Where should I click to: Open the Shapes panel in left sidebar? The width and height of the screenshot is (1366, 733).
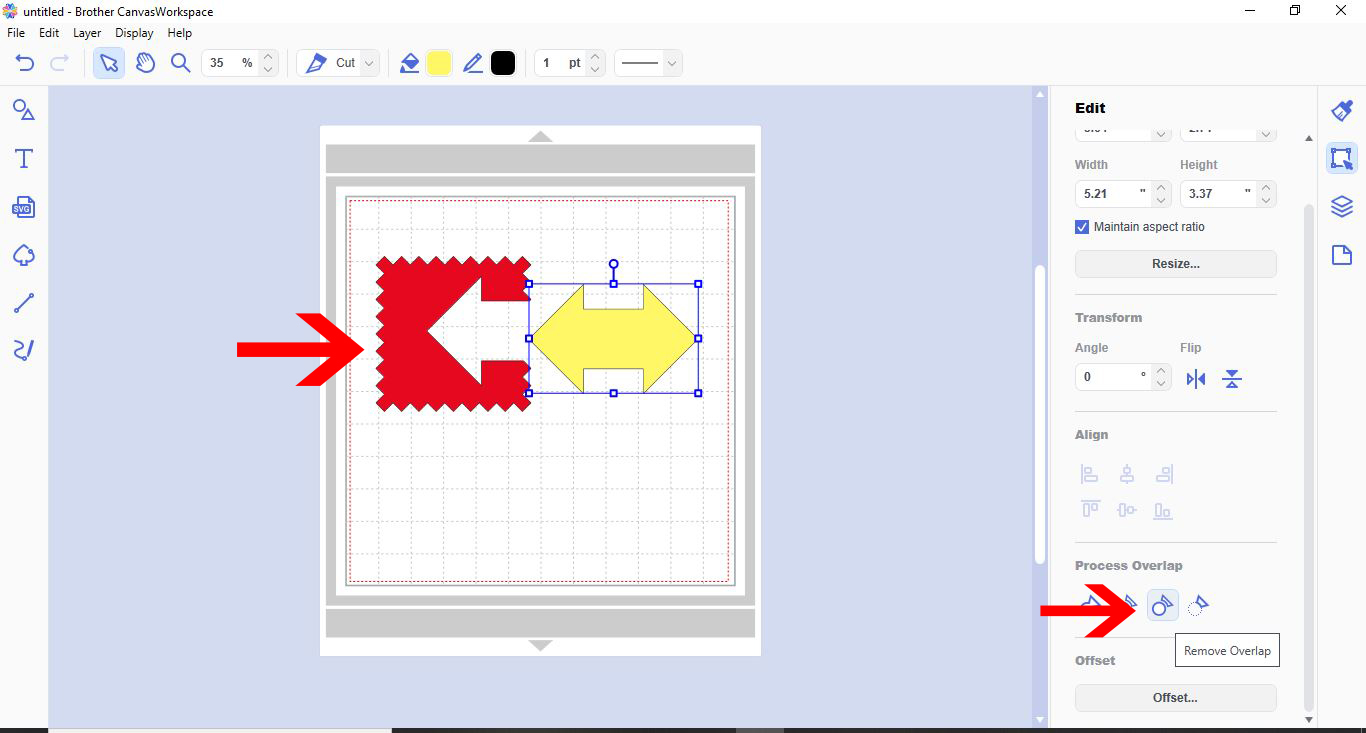[x=24, y=110]
